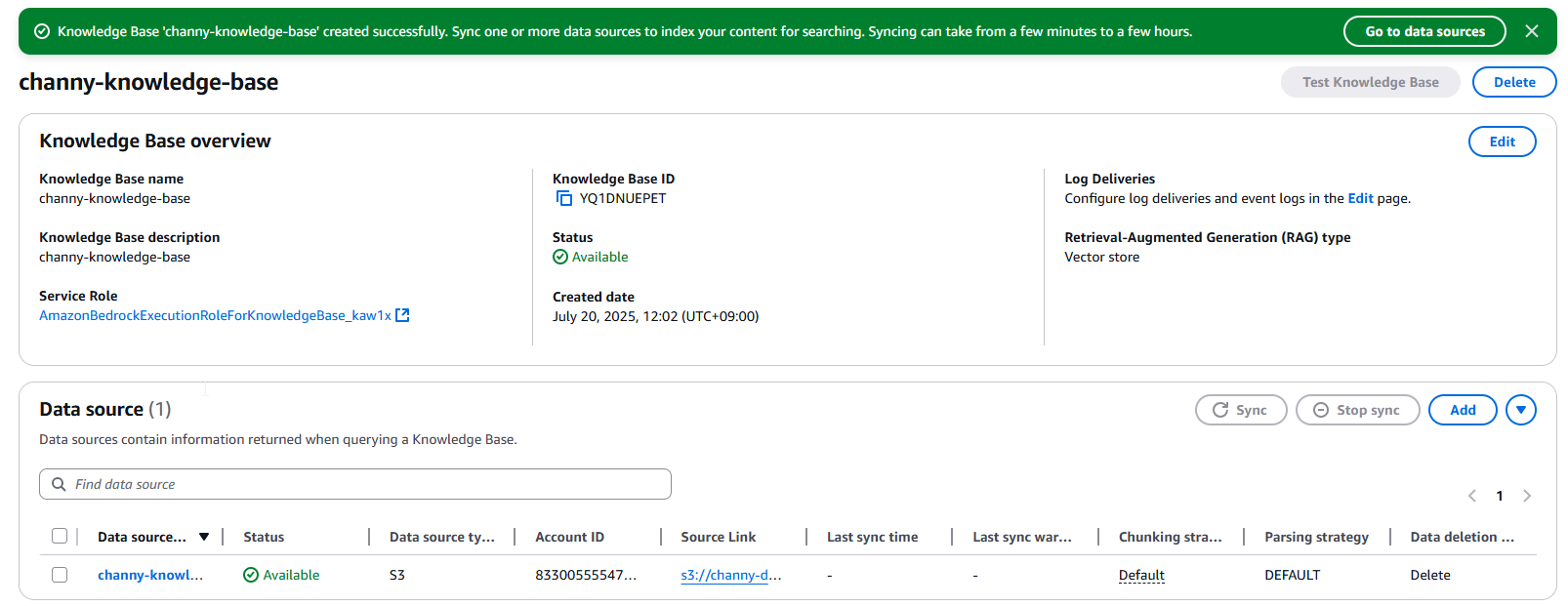Click the success checkmark icon in banner
Screen dimensions: 1568x606
pyautogui.click(x=42, y=31)
